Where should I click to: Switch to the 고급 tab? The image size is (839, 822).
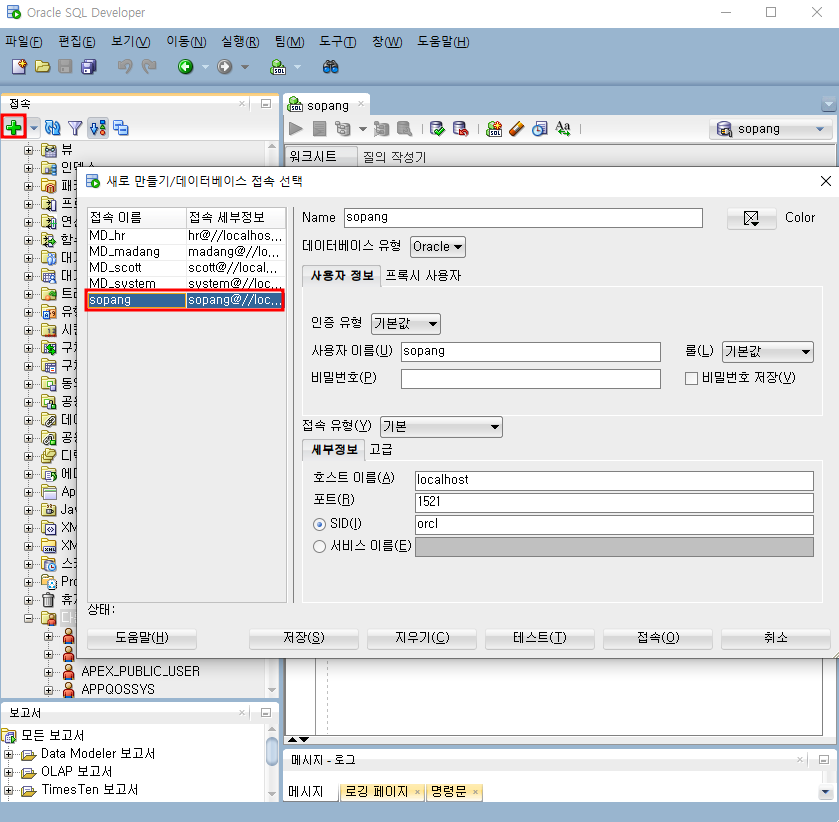[x=381, y=450]
